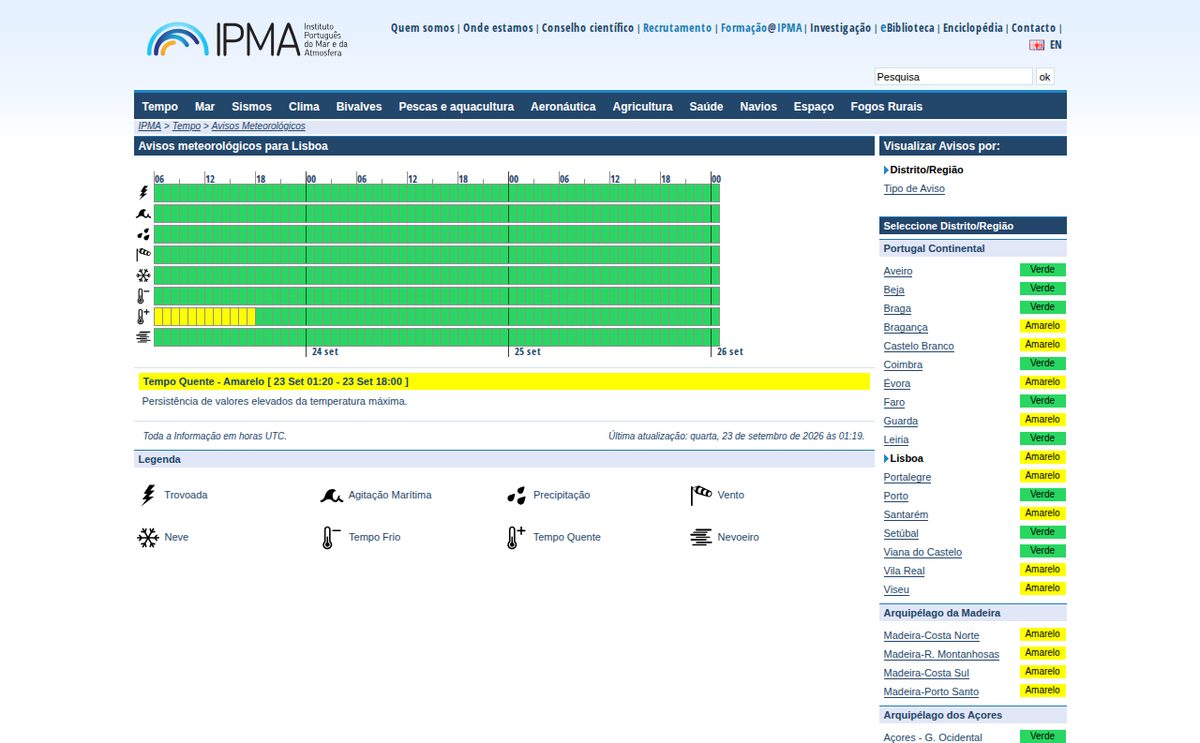Click the Trovoada lightning icon in chart rows
The width and height of the screenshot is (1200, 743).
pos(144,192)
